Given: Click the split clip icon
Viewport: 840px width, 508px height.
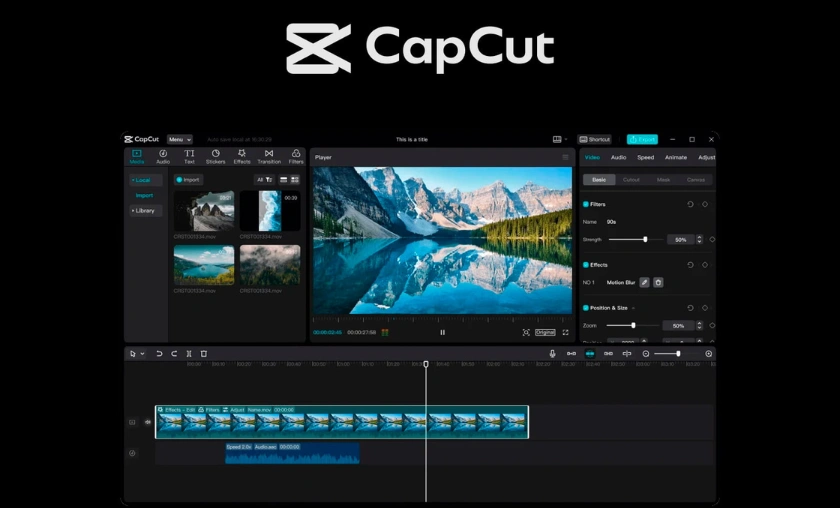Looking at the screenshot, I should pos(189,354).
